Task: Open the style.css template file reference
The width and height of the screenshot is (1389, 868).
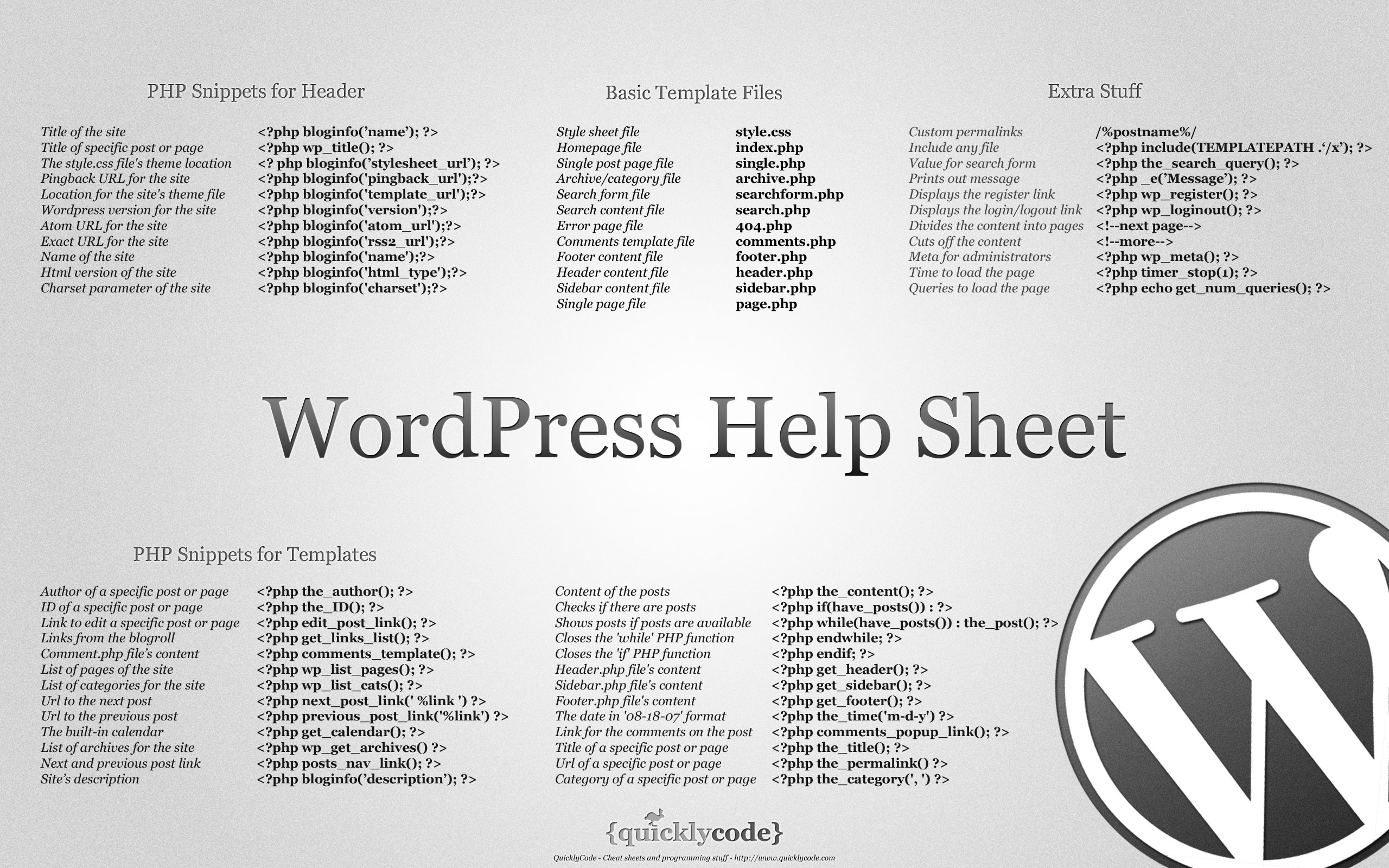Action: click(x=756, y=131)
